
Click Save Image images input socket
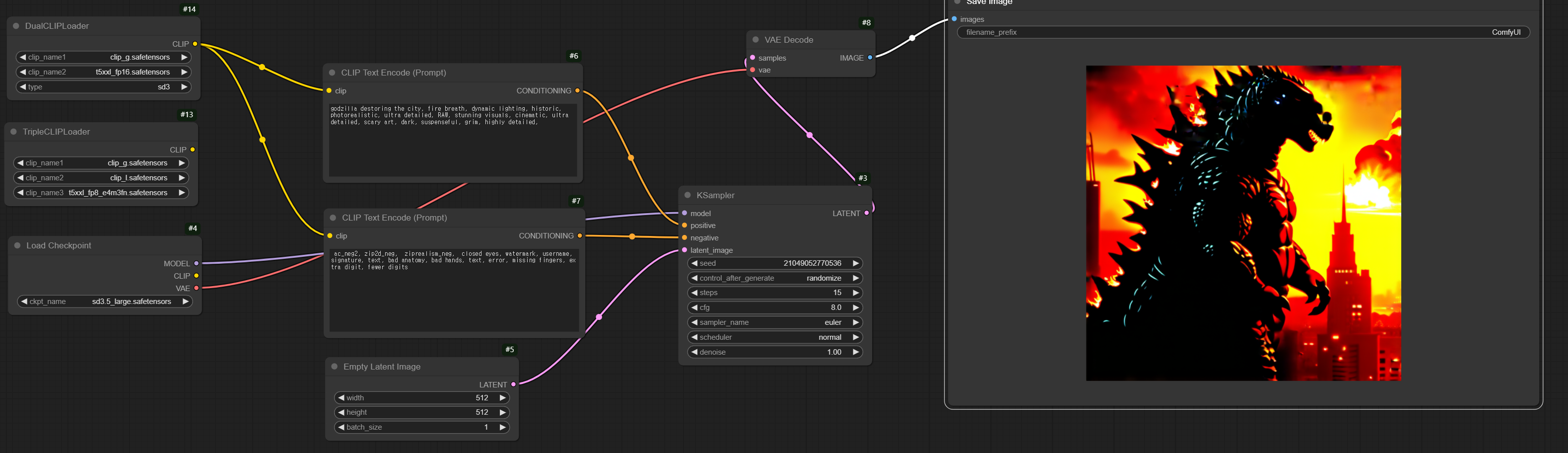[954, 19]
